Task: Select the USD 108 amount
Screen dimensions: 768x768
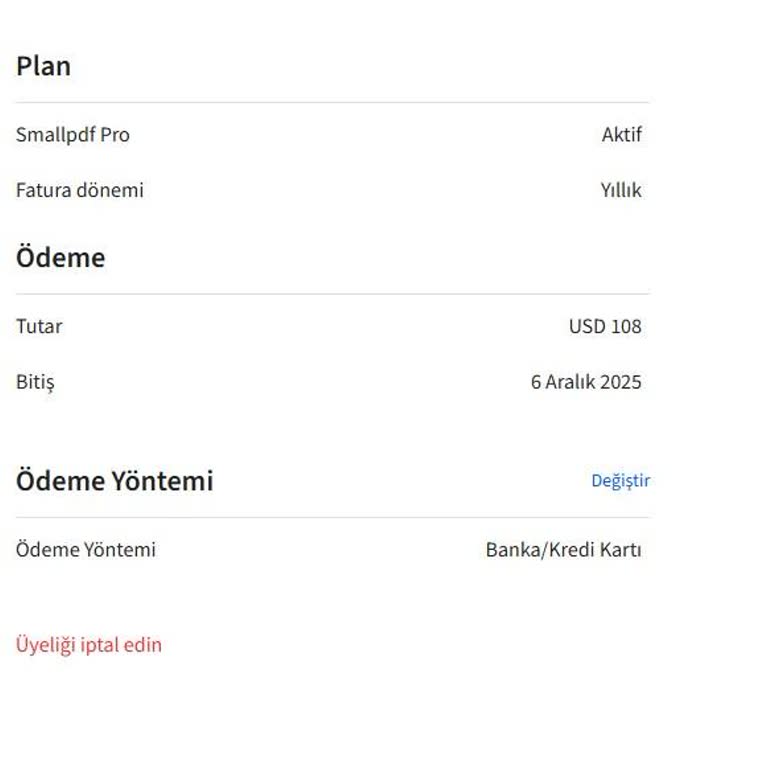Action: [x=605, y=326]
